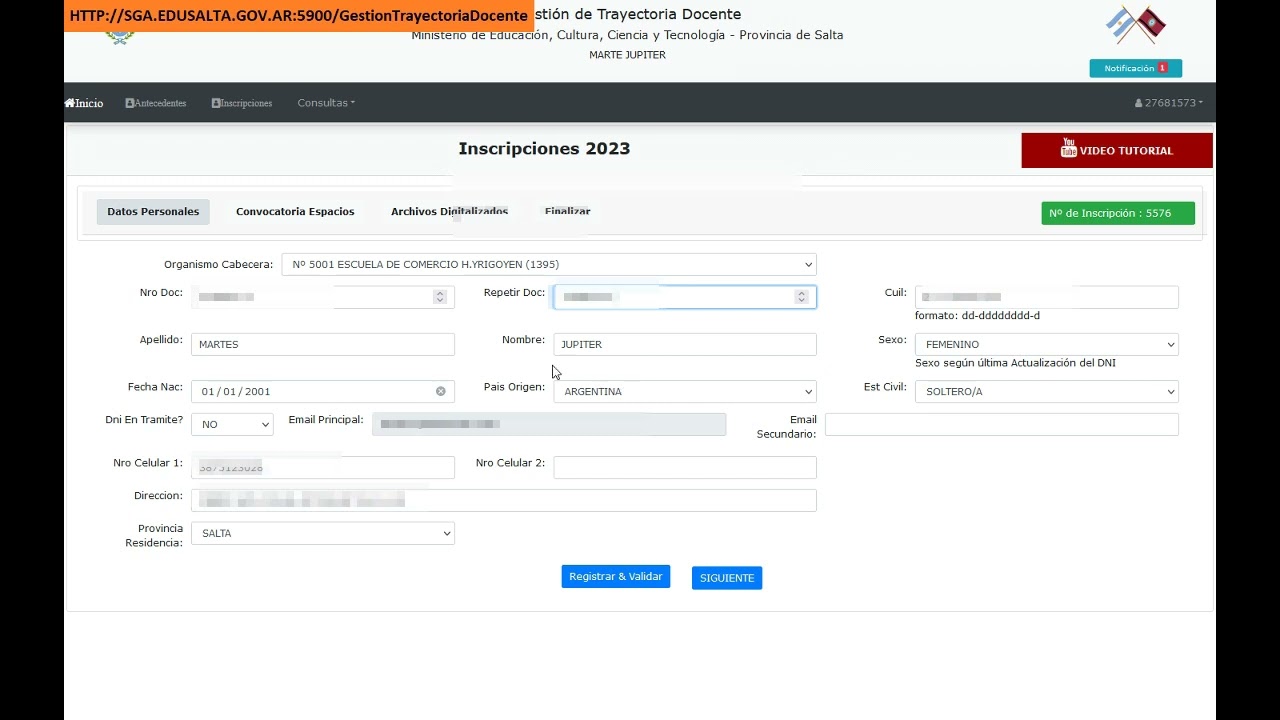Image resolution: width=1280 pixels, height=720 pixels.
Task: Click Antecedentes icon in navbar
Action: [x=130, y=103]
